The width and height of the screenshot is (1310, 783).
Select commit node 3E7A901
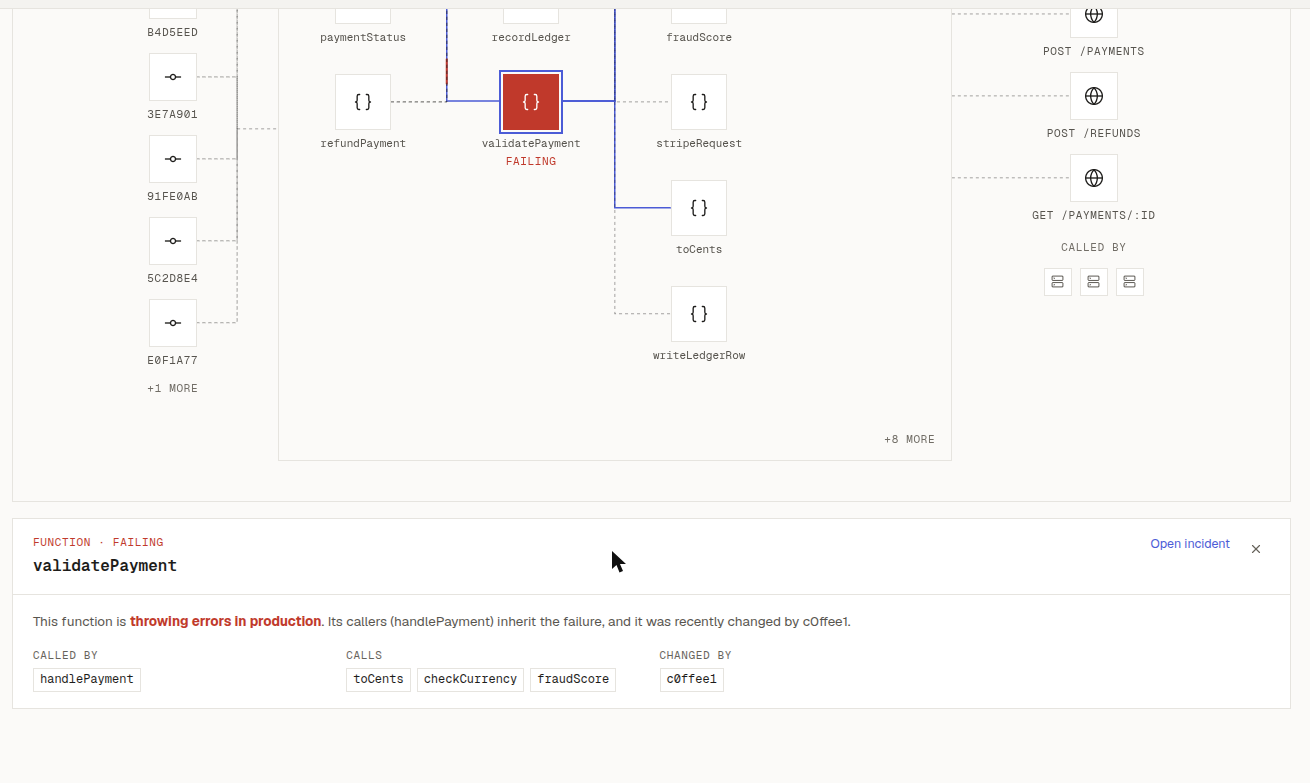click(173, 77)
